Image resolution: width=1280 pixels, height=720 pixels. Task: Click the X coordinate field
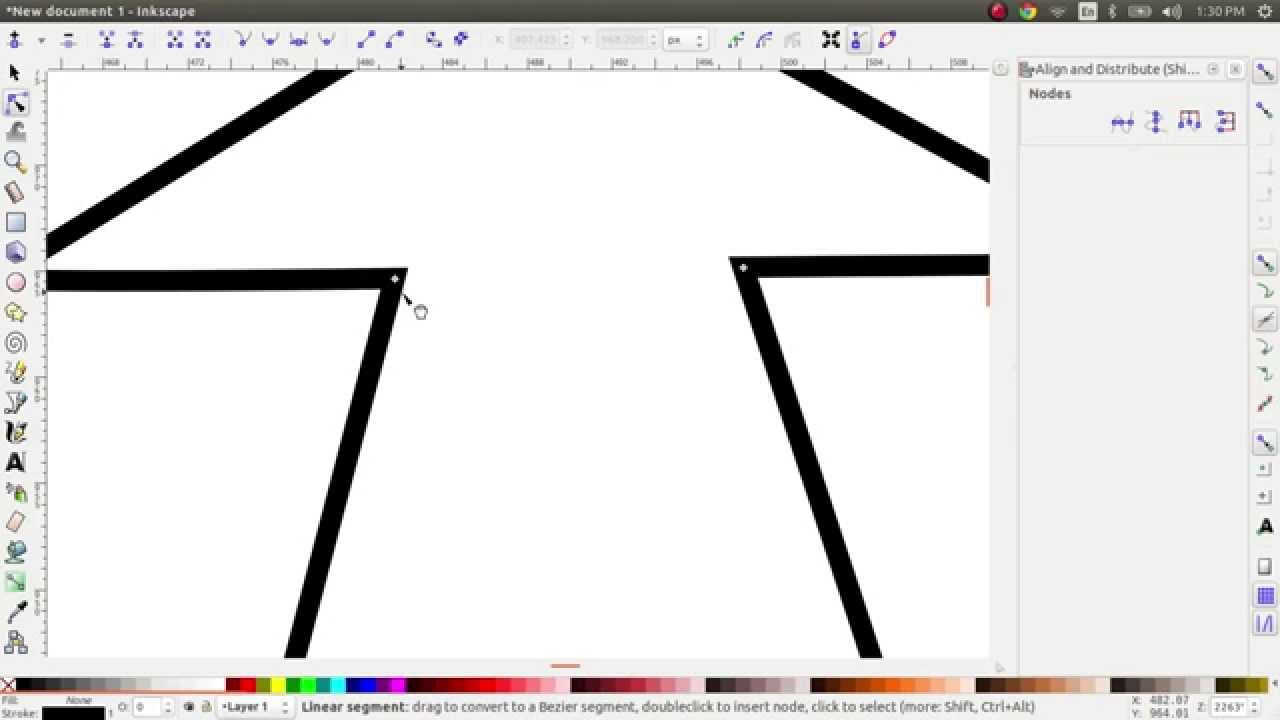coord(540,40)
